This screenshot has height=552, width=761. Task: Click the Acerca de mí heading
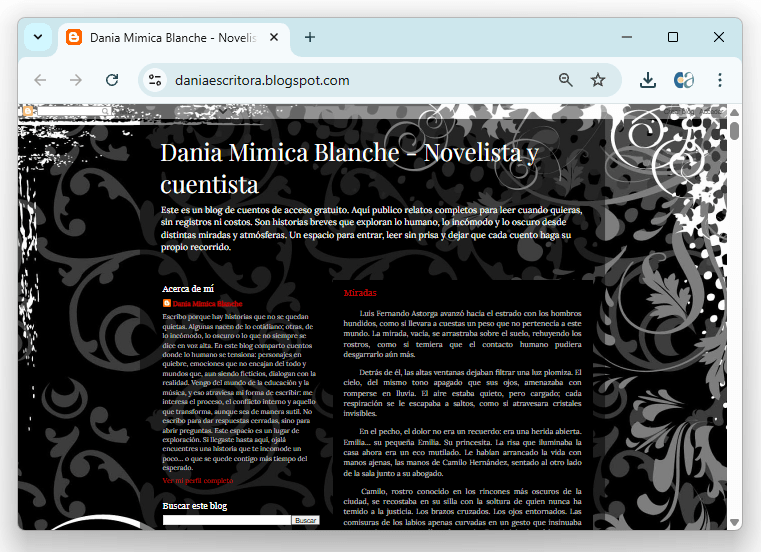coord(188,289)
